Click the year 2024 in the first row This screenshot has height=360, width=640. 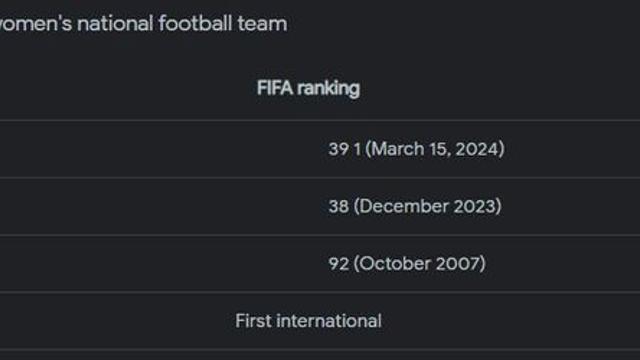click(477, 149)
